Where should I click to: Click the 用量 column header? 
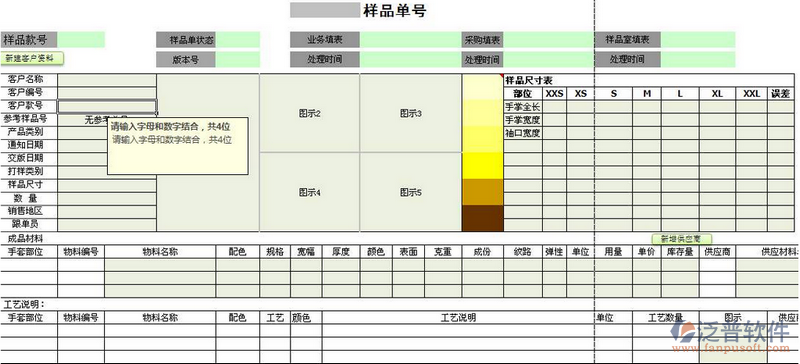click(x=613, y=251)
